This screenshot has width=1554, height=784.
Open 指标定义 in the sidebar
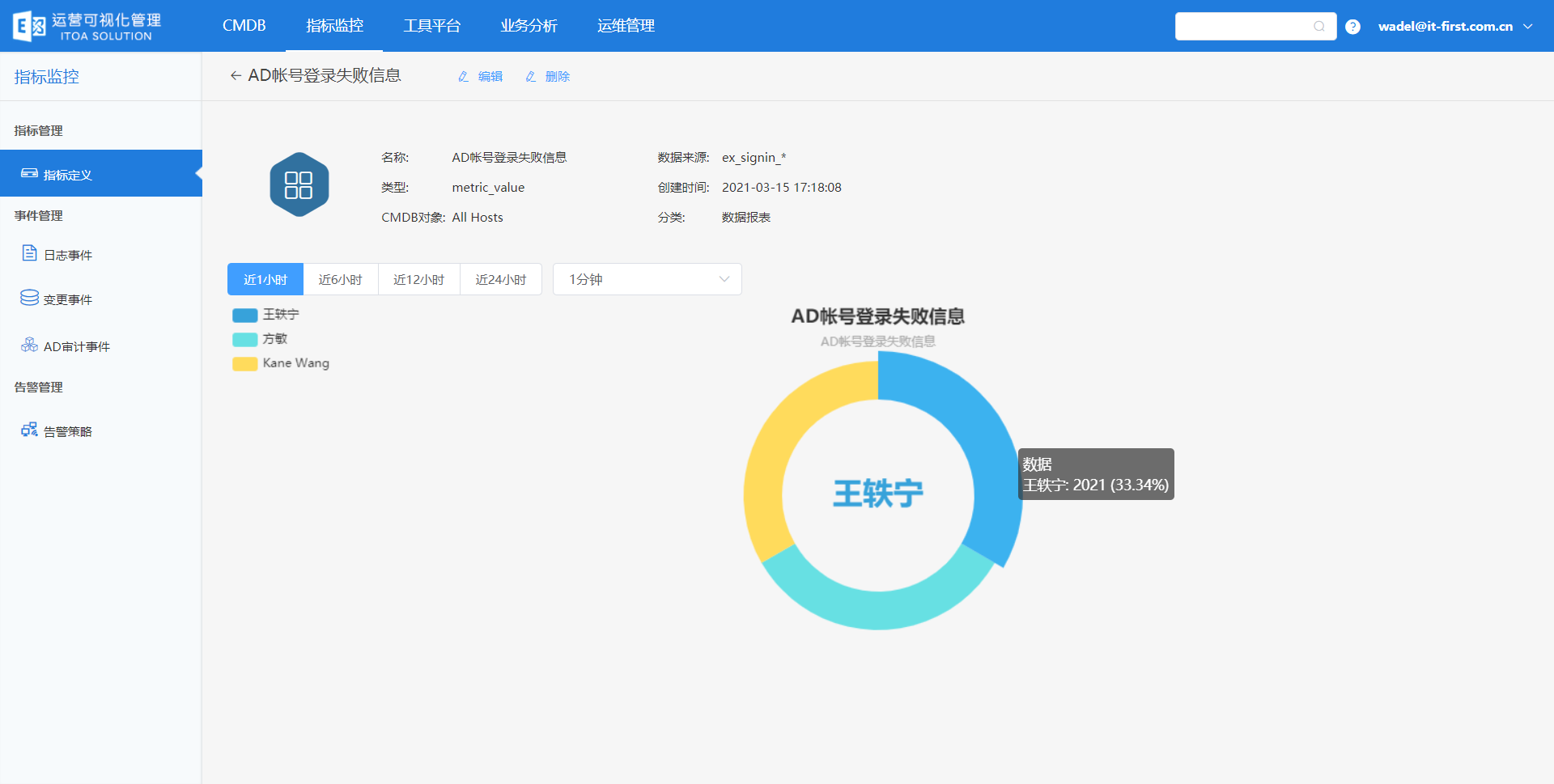click(x=101, y=173)
